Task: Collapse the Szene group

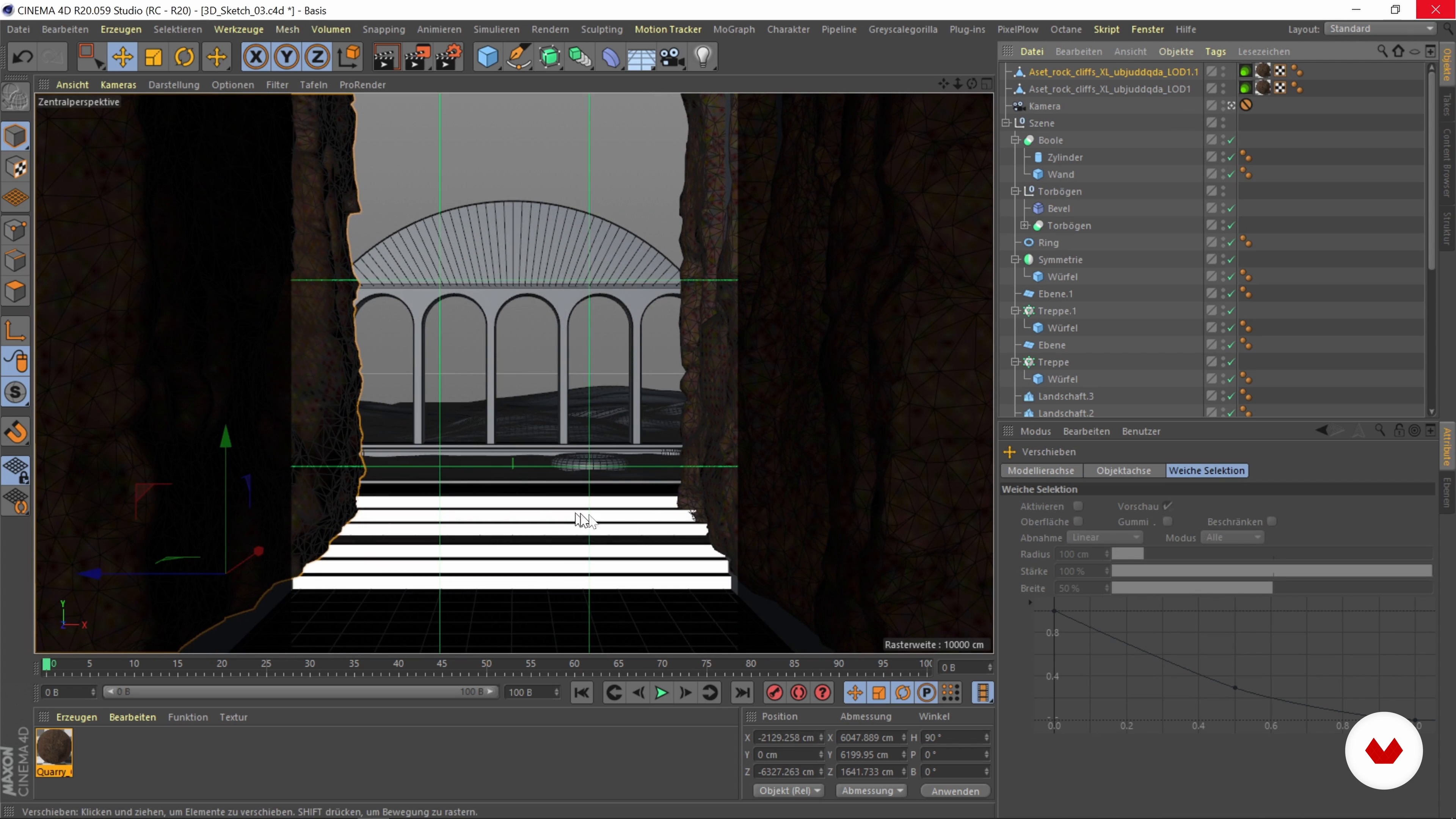Action: [x=1006, y=122]
